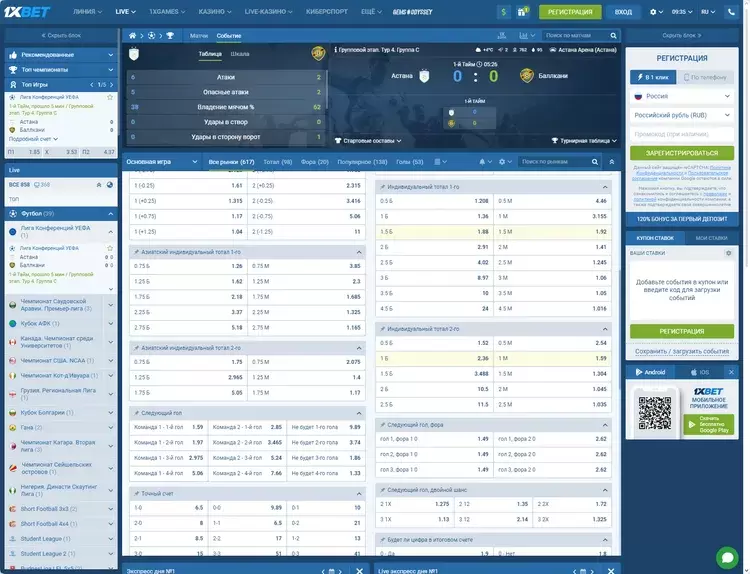Switch stats view to Таблица
The width and height of the screenshot is (750, 574).
click(210, 54)
